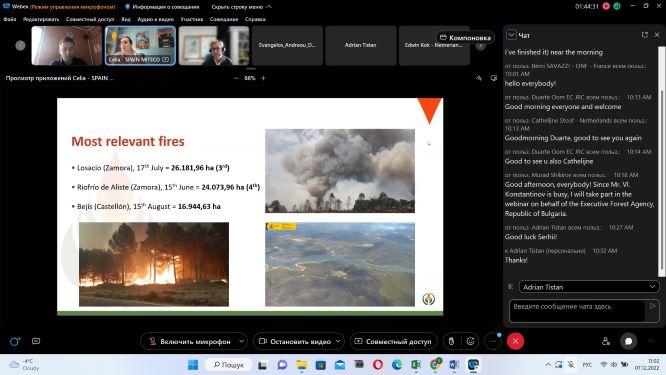The width and height of the screenshot is (666, 375).
Task: Click the taskbar Поиск search box
Action: pos(229,365)
